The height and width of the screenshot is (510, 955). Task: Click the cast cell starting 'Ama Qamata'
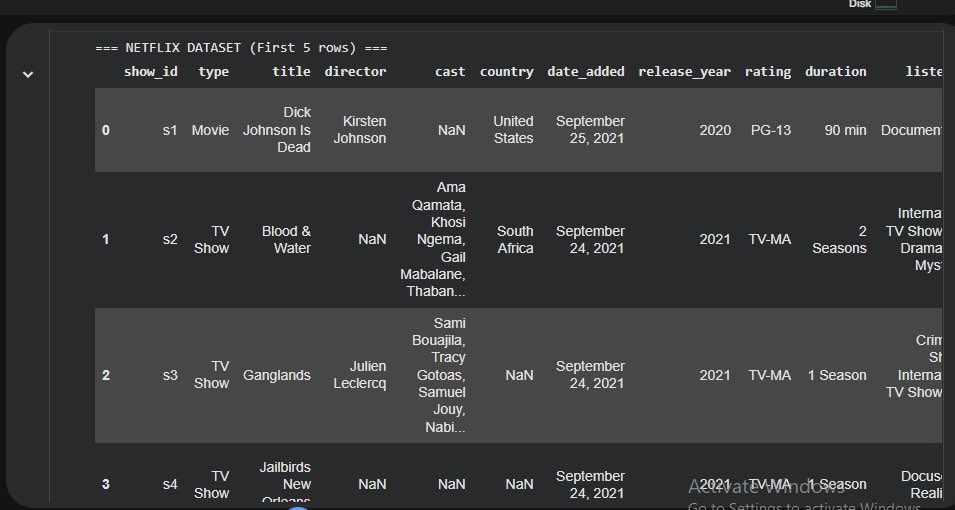pos(432,239)
